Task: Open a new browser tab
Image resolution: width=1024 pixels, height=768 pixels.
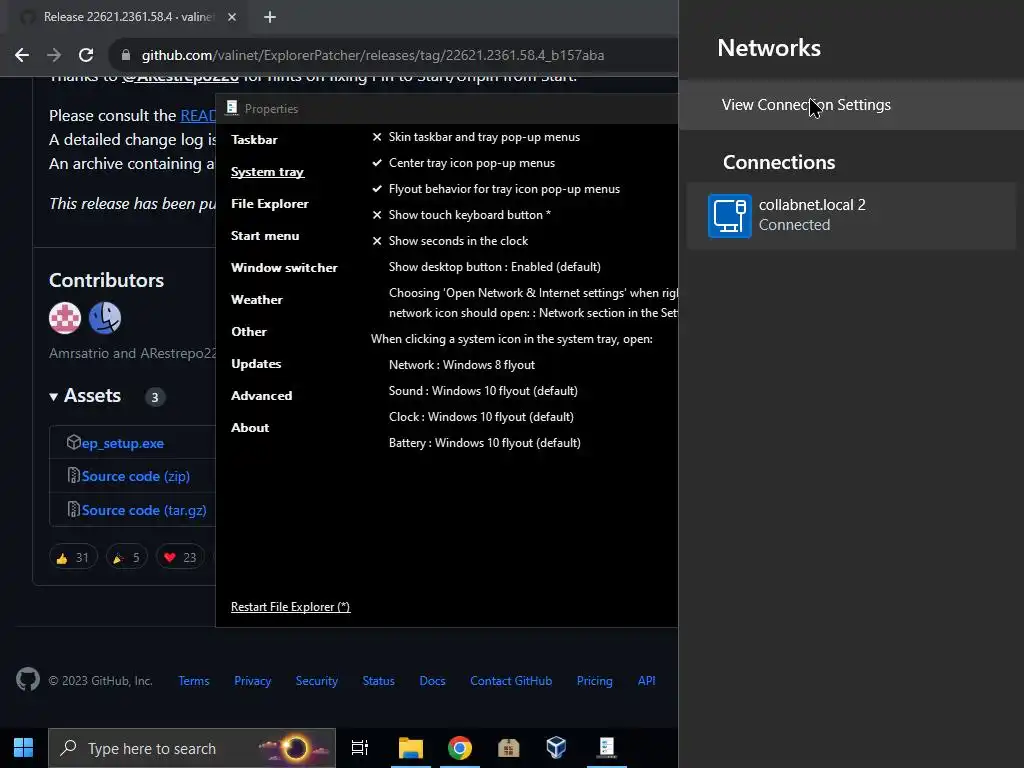Action: (270, 17)
